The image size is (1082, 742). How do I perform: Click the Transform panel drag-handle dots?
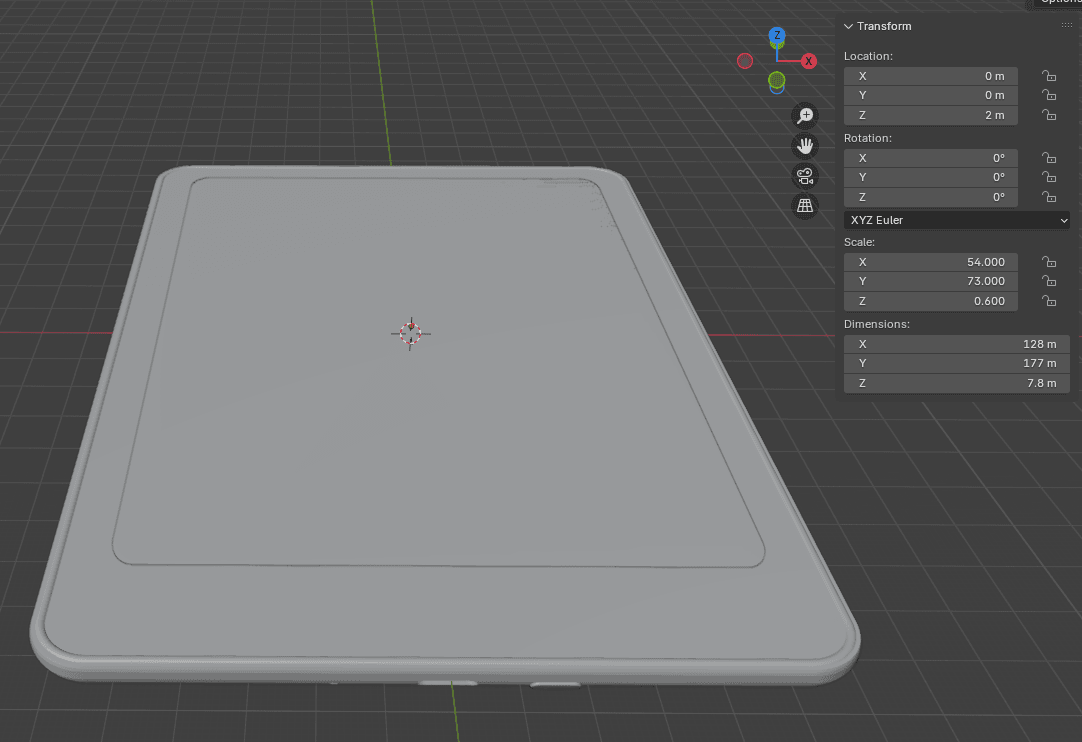point(1067,26)
